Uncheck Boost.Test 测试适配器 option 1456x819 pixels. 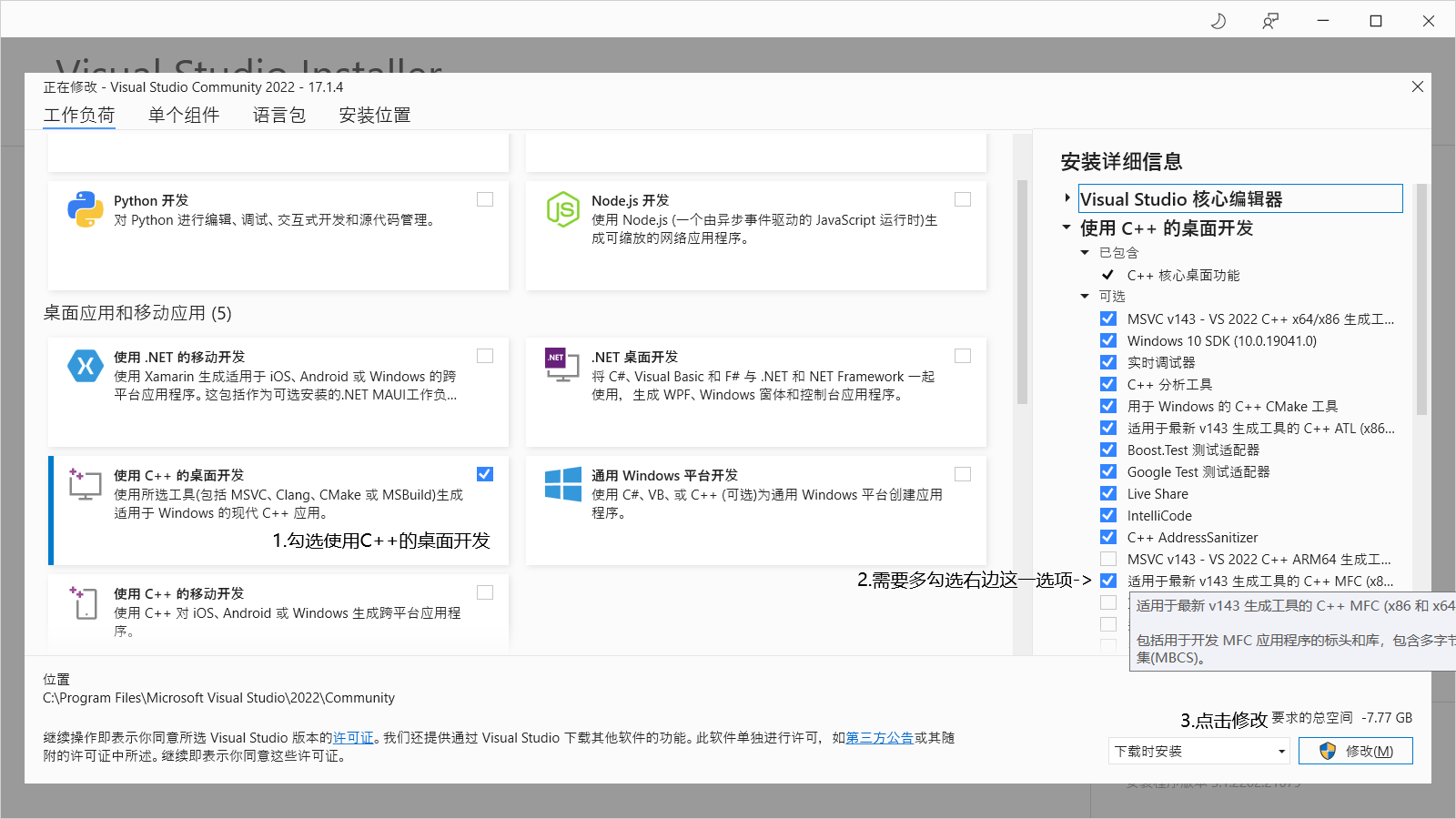(x=1108, y=450)
